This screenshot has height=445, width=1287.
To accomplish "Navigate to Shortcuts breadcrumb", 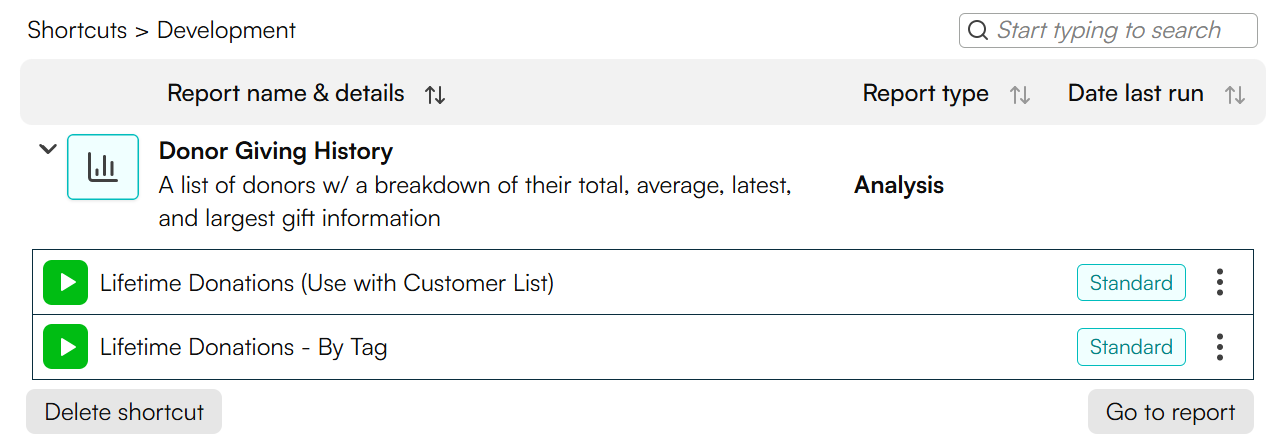I will click(77, 30).
